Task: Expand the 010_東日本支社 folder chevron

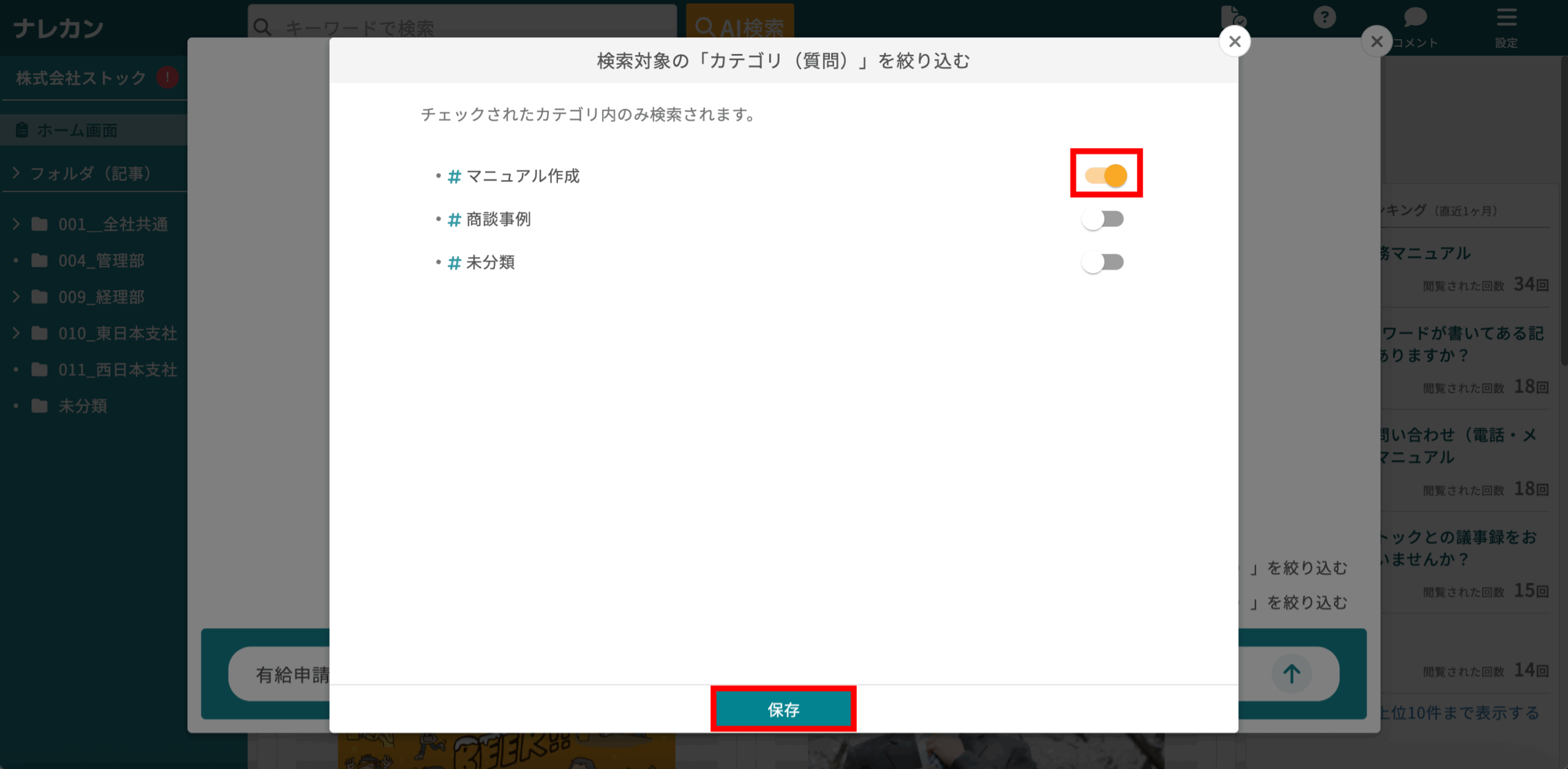Action: 16,333
